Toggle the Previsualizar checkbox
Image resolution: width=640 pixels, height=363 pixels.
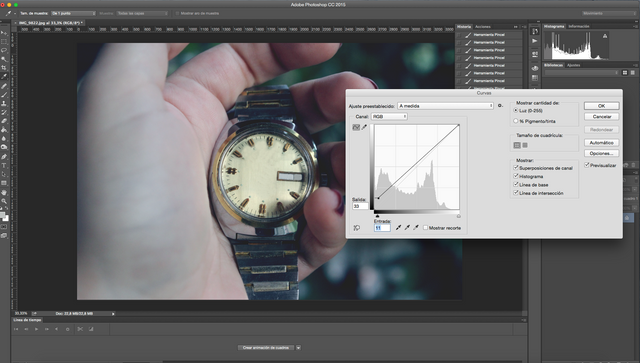[x=587, y=165]
